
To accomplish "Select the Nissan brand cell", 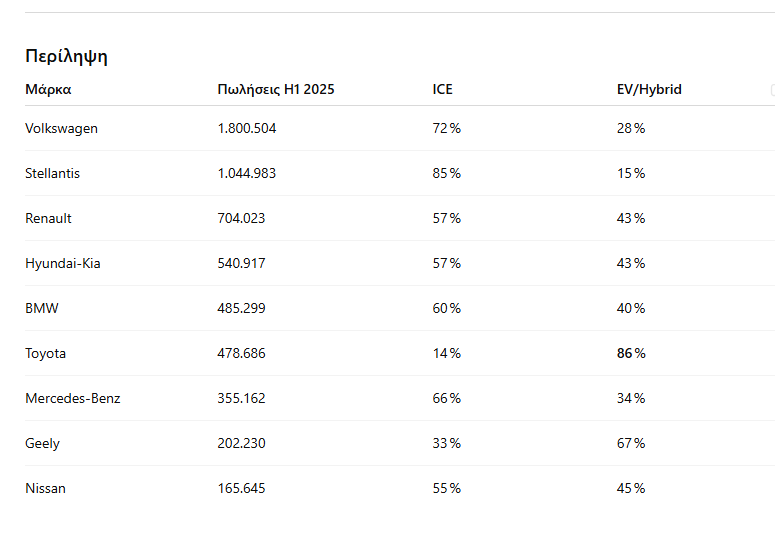I will tap(45, 489).
